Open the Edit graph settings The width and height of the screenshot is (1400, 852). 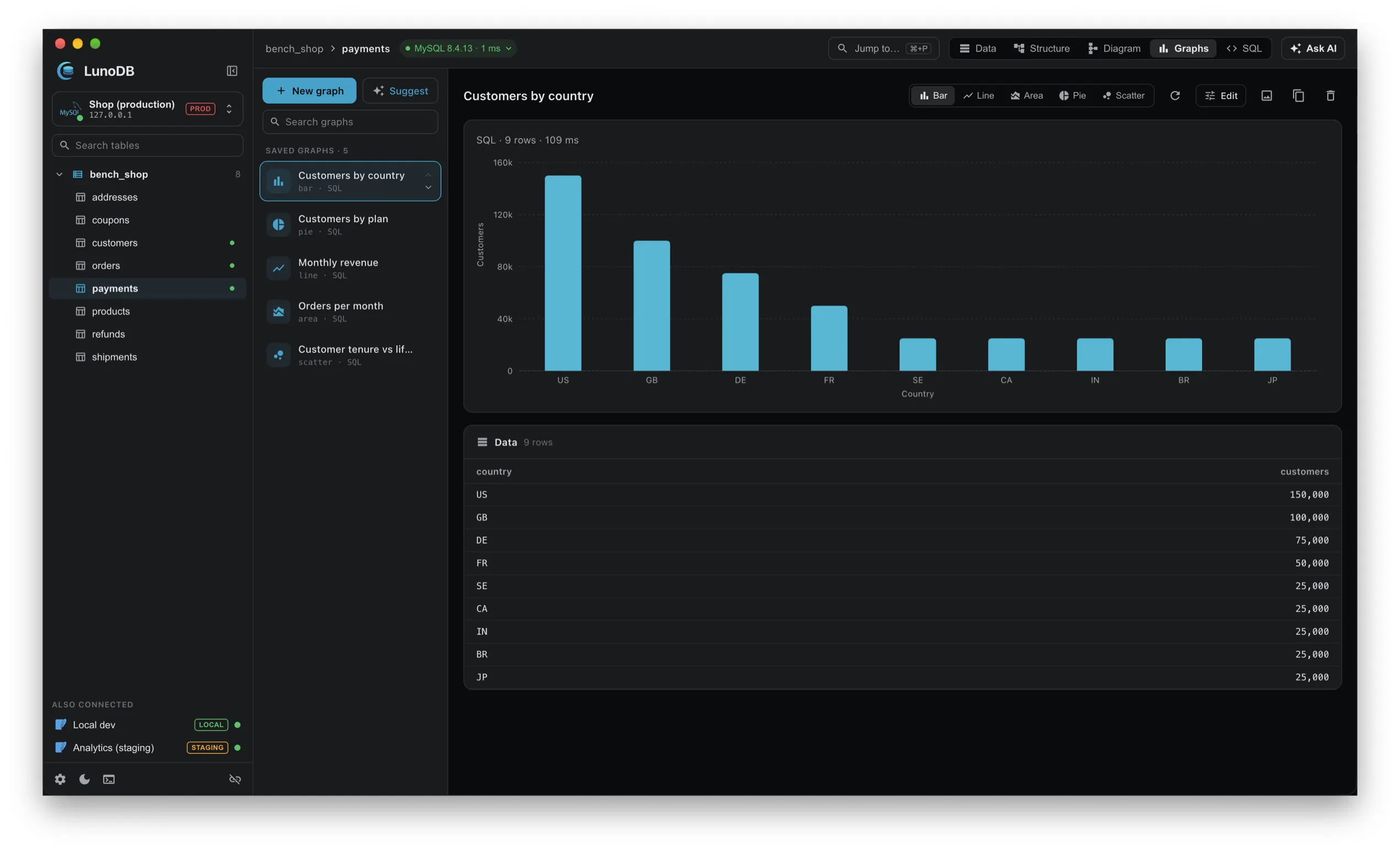pos(1220,95)
